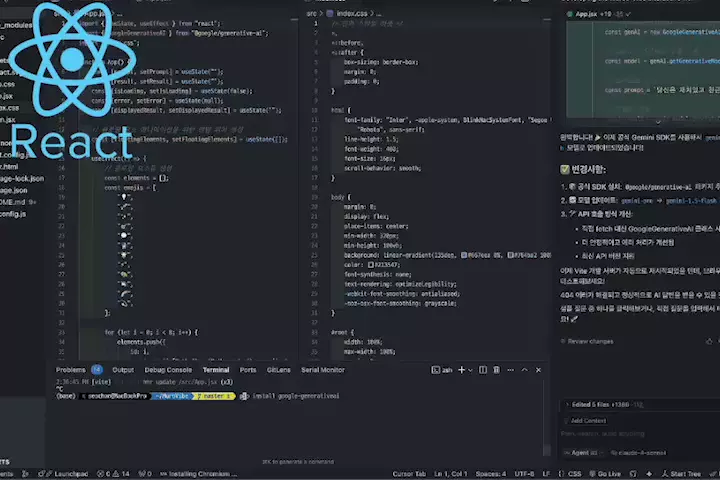720x480 pixels.
Task: Open the Ports tab
Action: tap(248, 370)
